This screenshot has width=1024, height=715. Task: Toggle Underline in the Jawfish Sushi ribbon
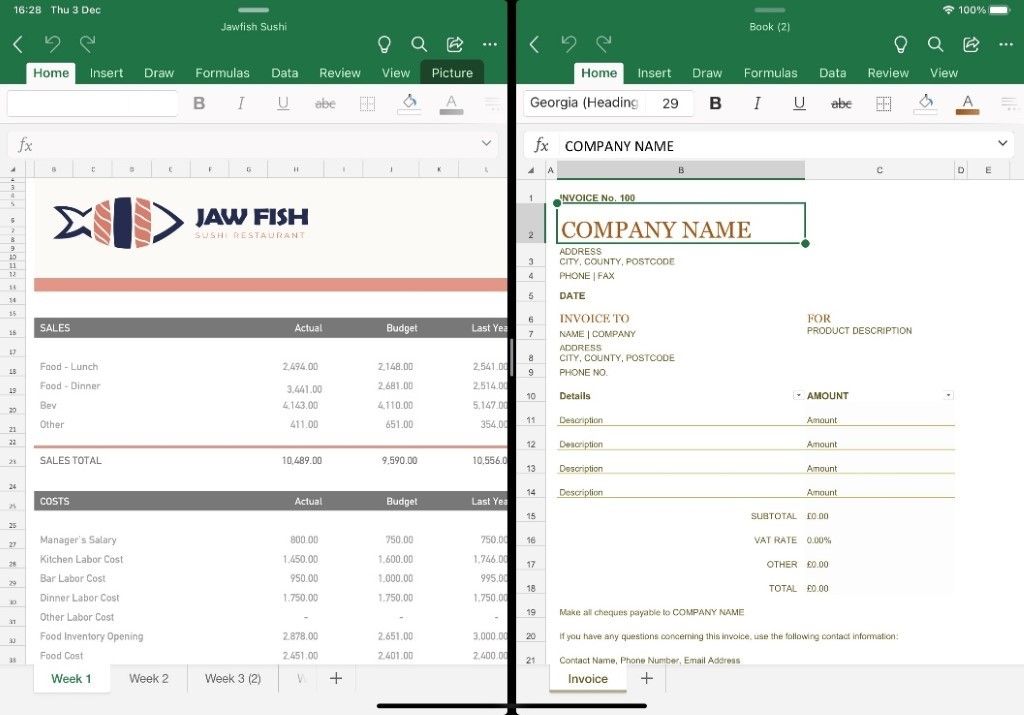[x=283, y=103]
